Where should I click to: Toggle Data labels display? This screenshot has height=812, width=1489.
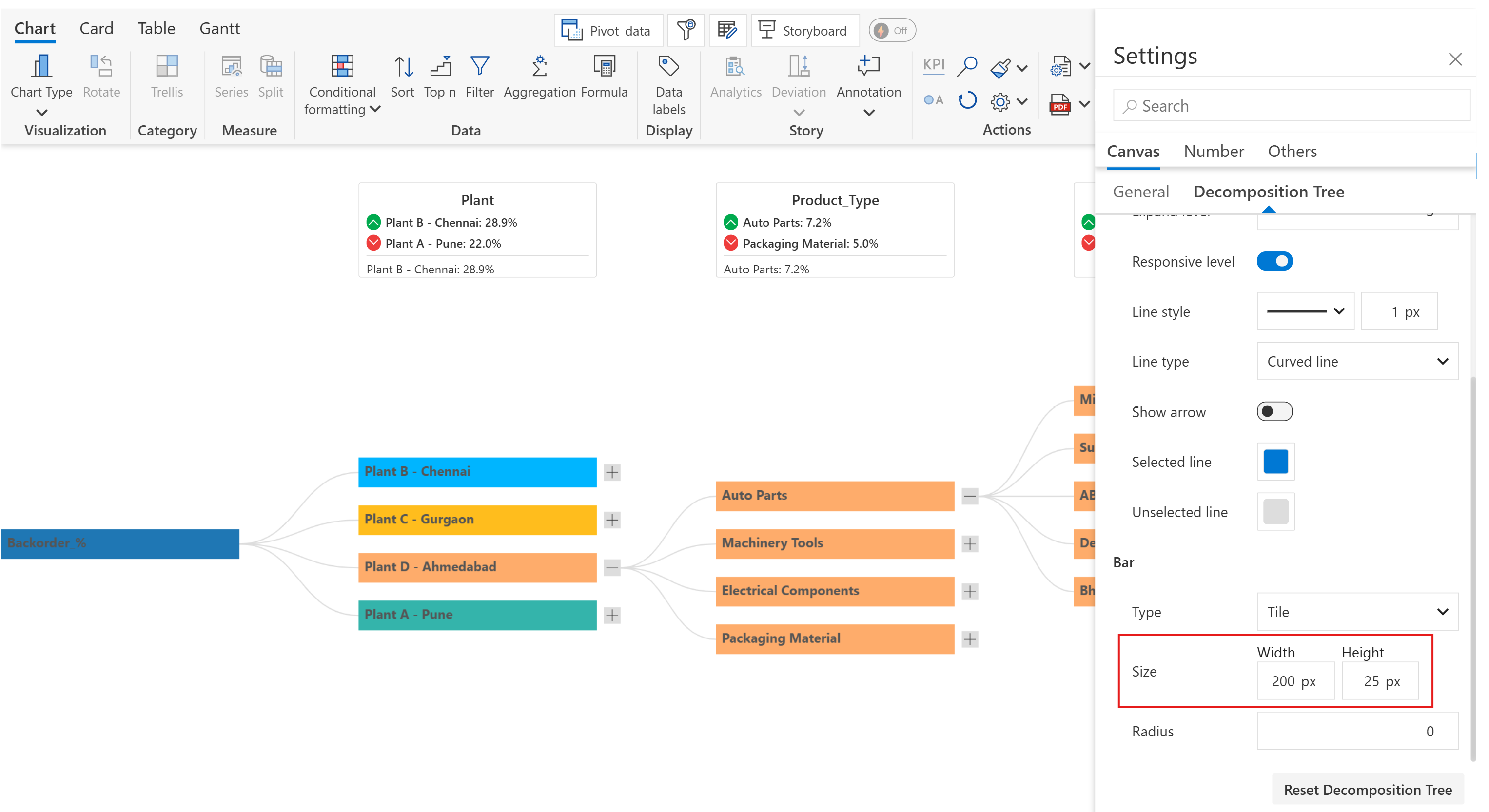pyautogui.click(x=668, y=67)
